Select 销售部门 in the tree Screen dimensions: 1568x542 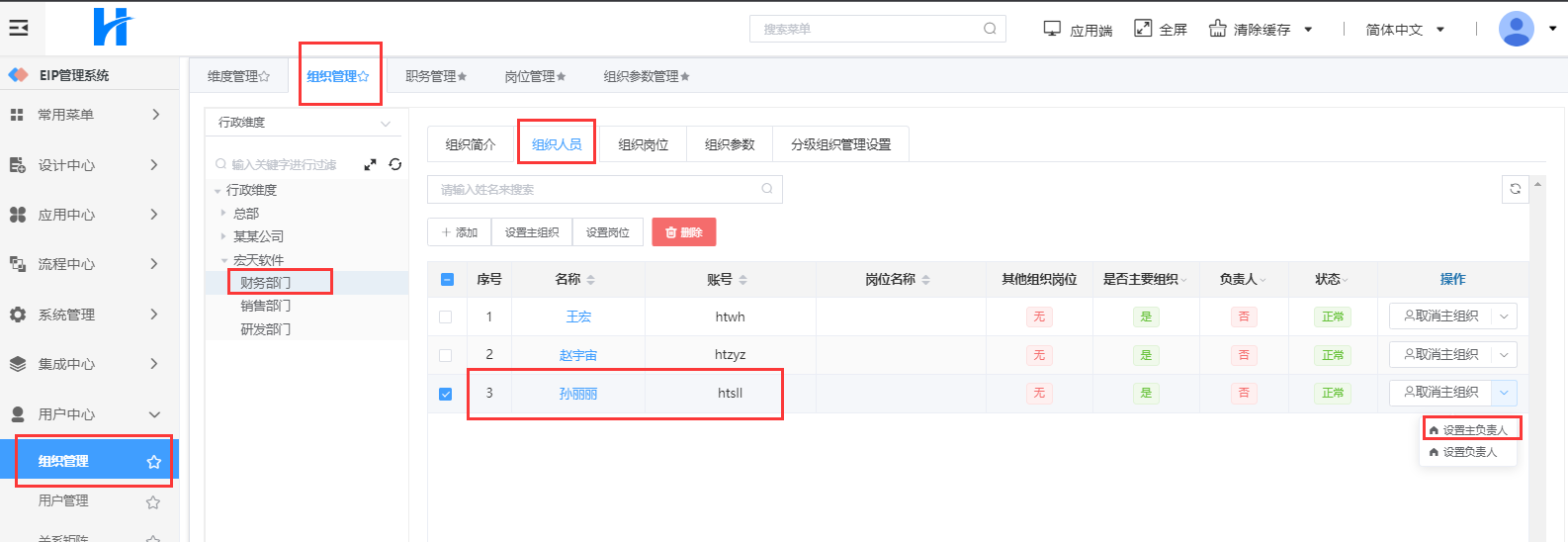pos(266,306)
